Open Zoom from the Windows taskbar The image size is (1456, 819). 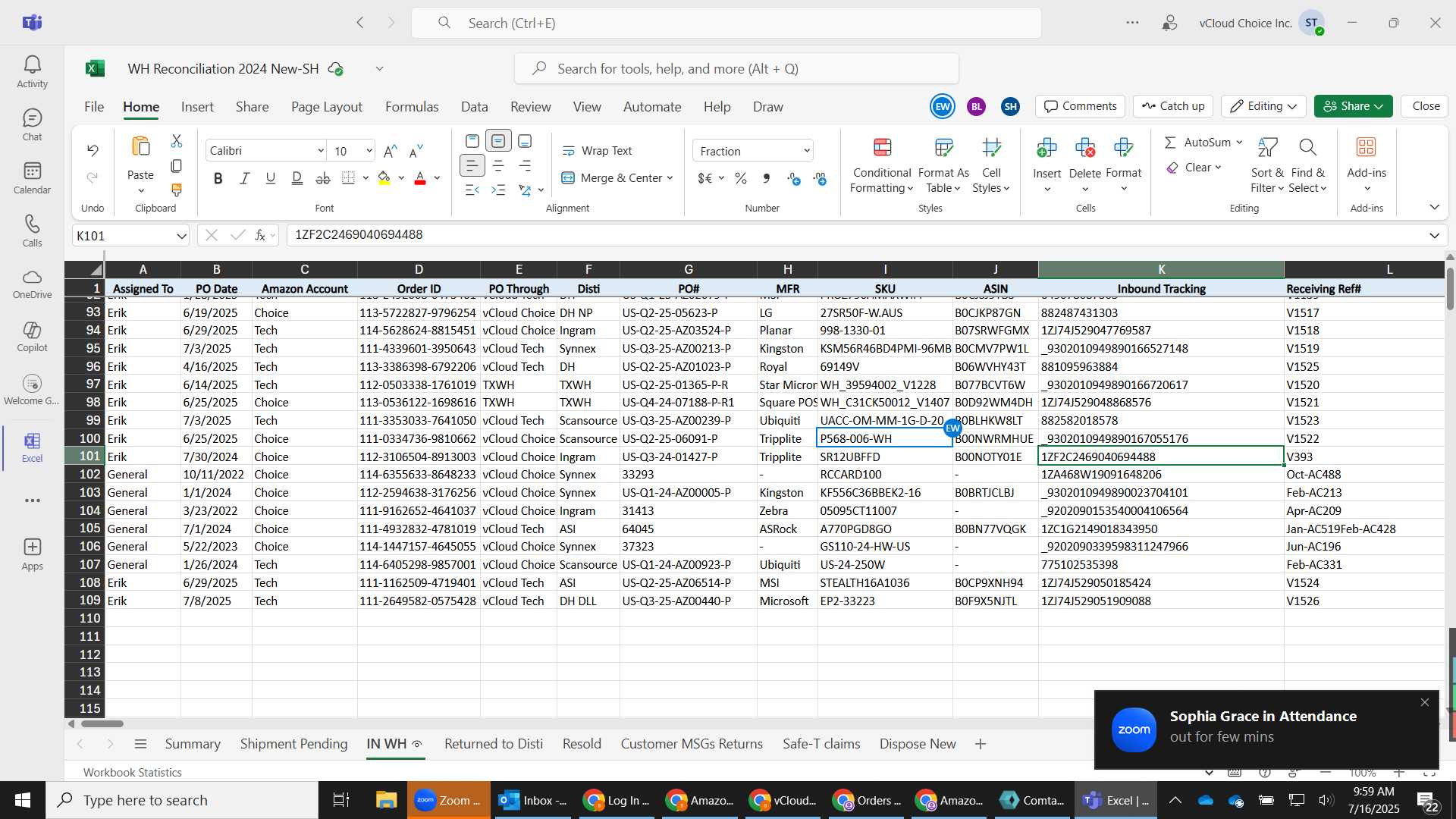click(449, 800)
